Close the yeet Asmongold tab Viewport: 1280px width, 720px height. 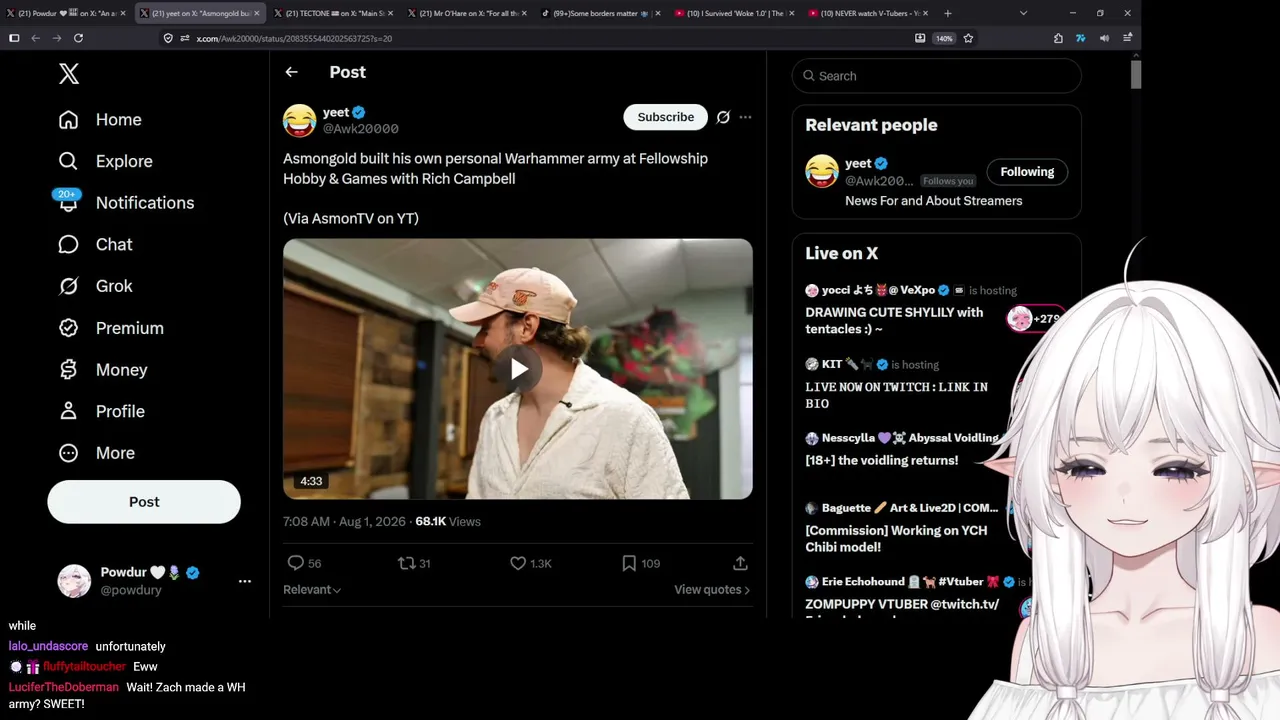click(x=257, y=13)
